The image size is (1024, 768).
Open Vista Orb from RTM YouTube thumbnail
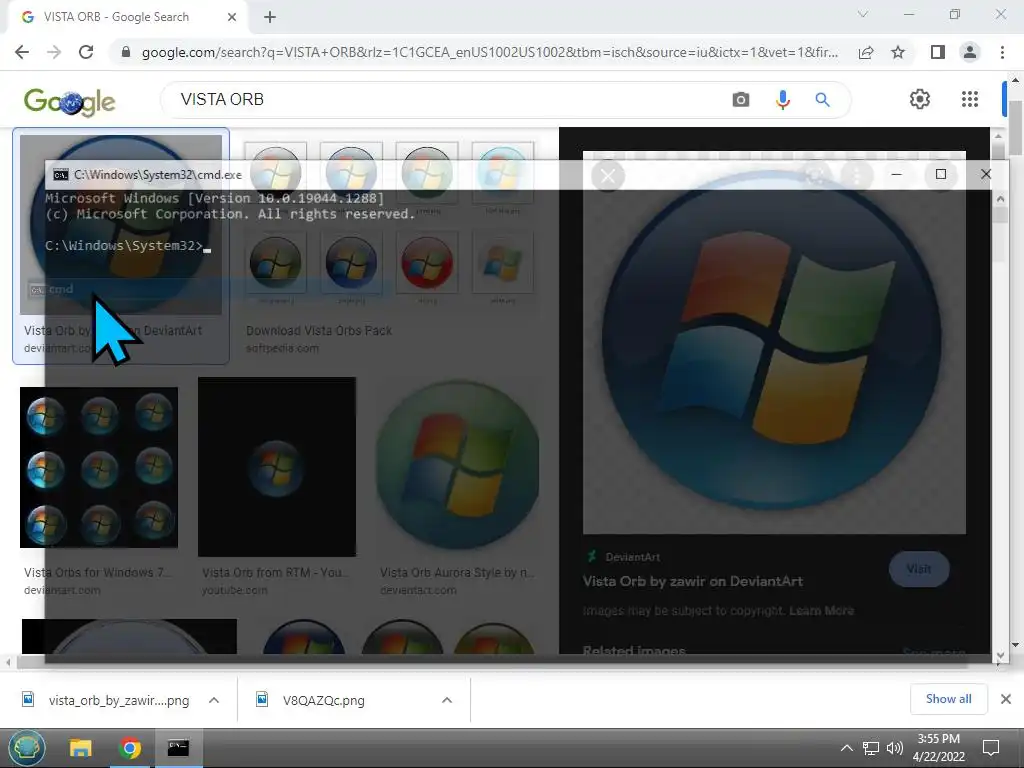click(x=277, y=467)
